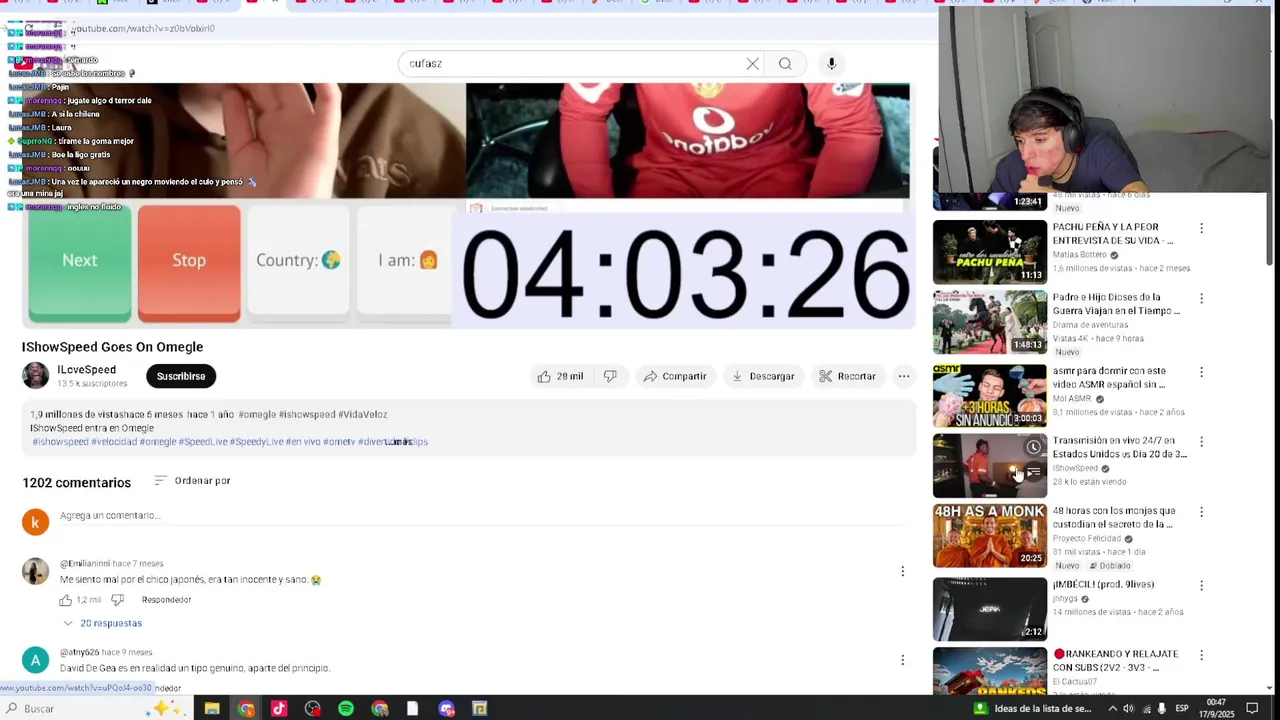Click the browser address bar URL
This screenshot has width=1280, height=720.
[143, 29]
